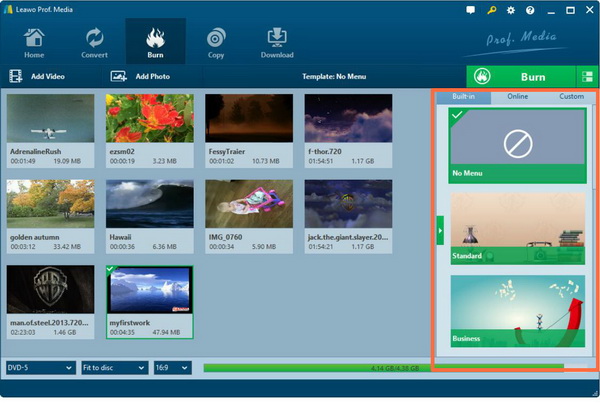Select the myfirstwork video thumbnail
Image resolution: width=600 pixels, height=403 pixels.
pyautogui.click(x=150, y=290)
